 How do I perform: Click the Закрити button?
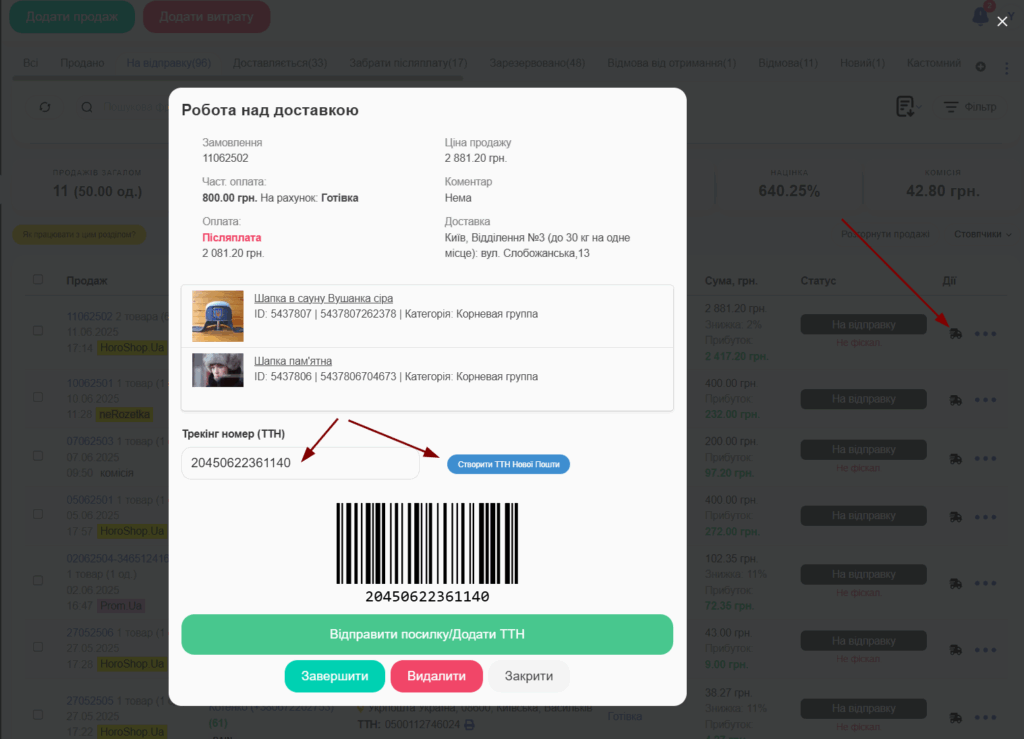(528, 676)
